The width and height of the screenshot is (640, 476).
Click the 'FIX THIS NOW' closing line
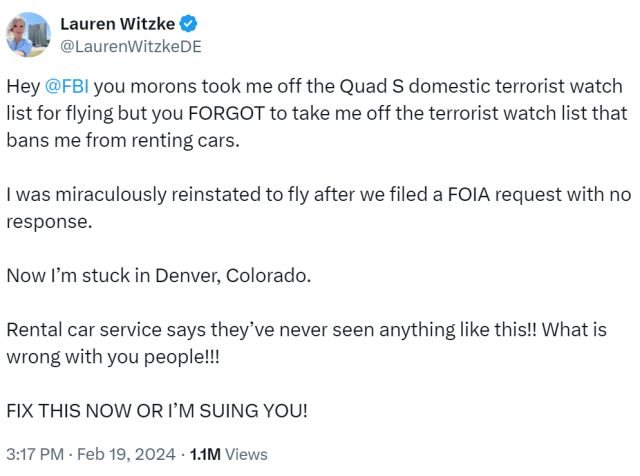(x=157, y=411)
